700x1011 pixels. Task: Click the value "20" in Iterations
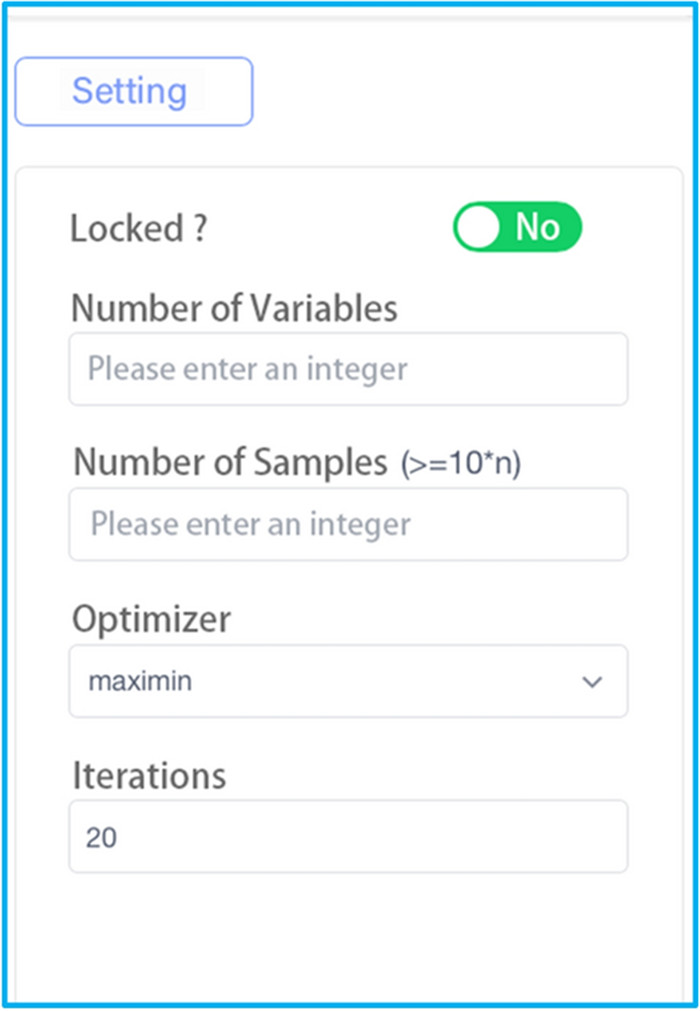pyautogui.click(x=102, y=837)
